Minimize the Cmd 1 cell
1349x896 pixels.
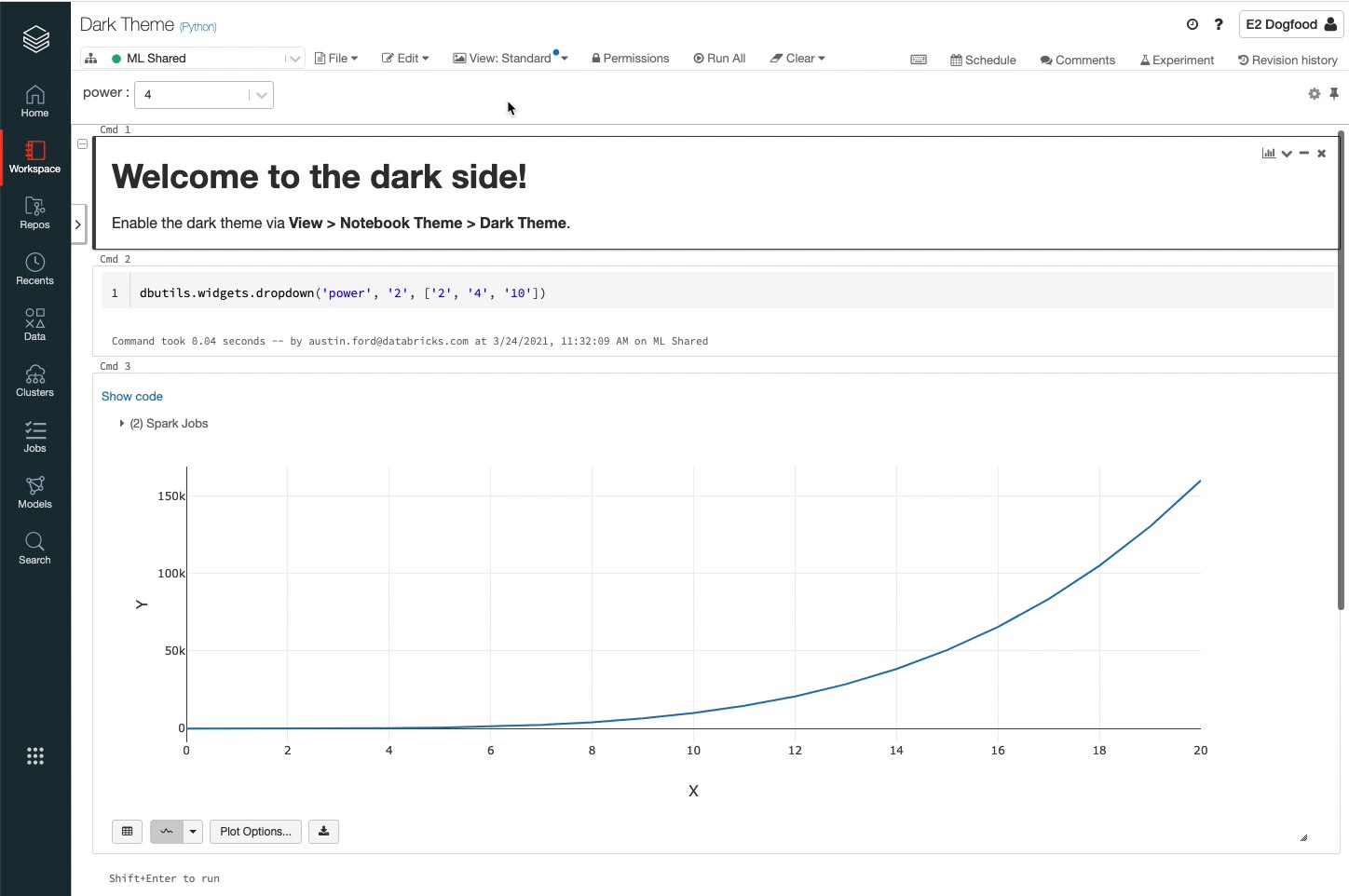click(1304, 154)
